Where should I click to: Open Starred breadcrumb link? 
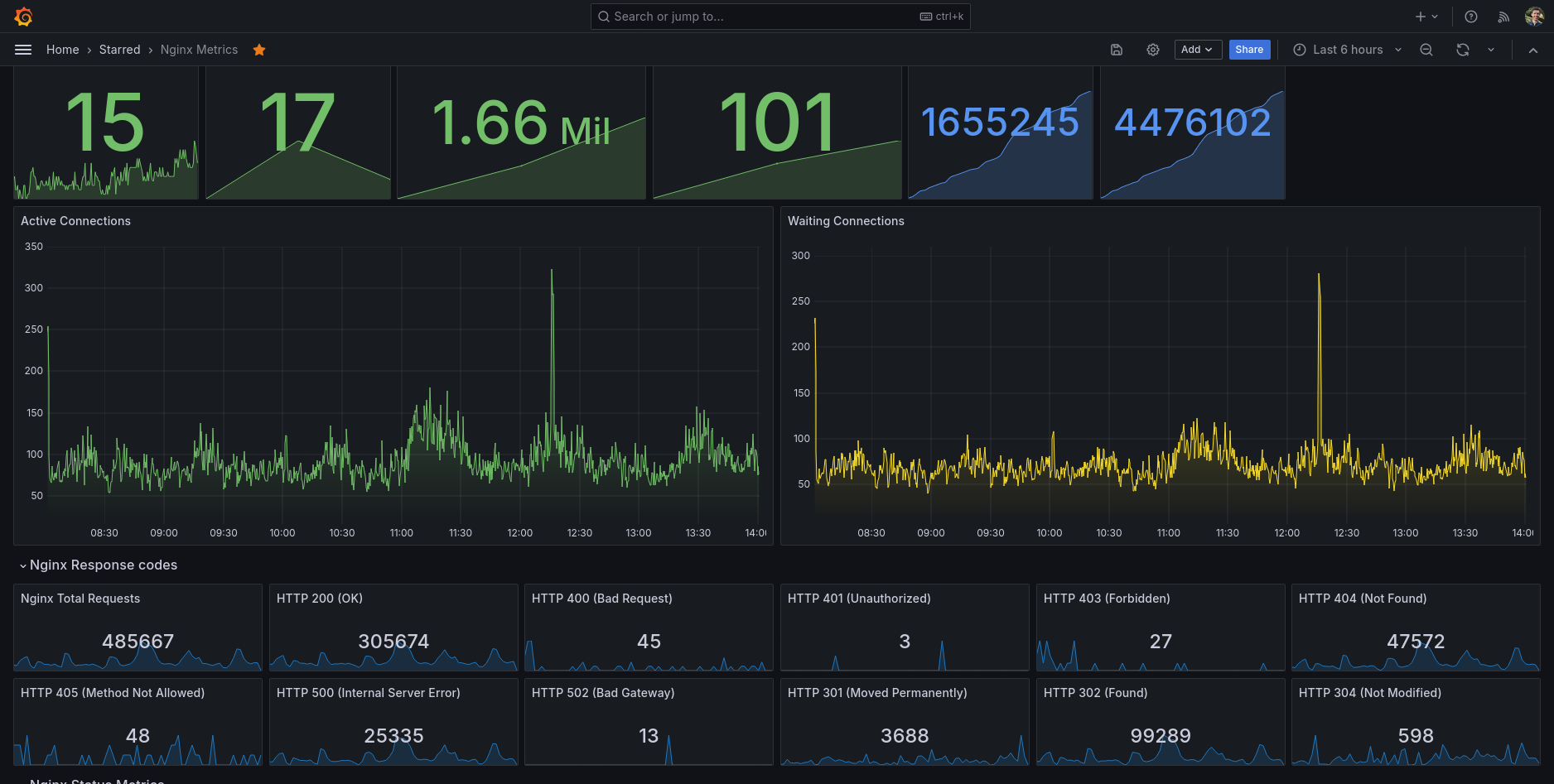[120, 50]
